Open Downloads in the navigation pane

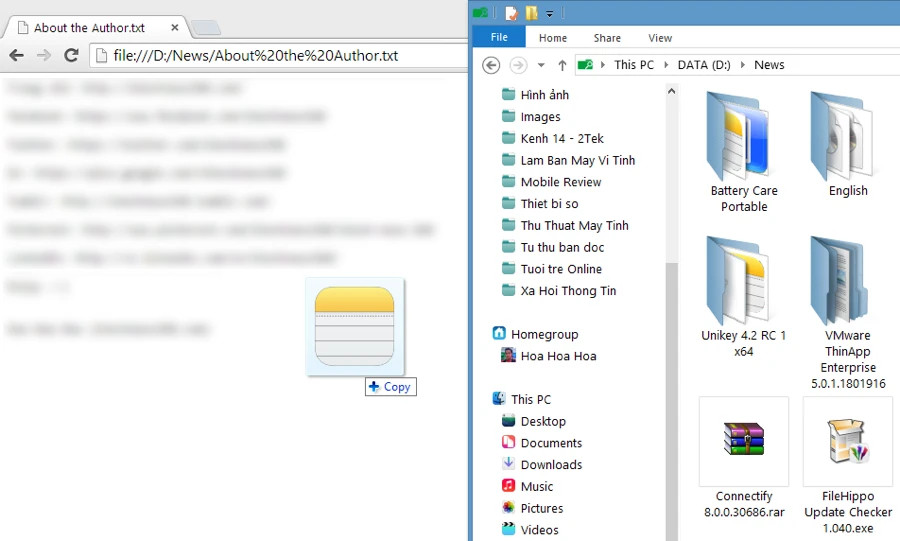click(x=551, y=465)
